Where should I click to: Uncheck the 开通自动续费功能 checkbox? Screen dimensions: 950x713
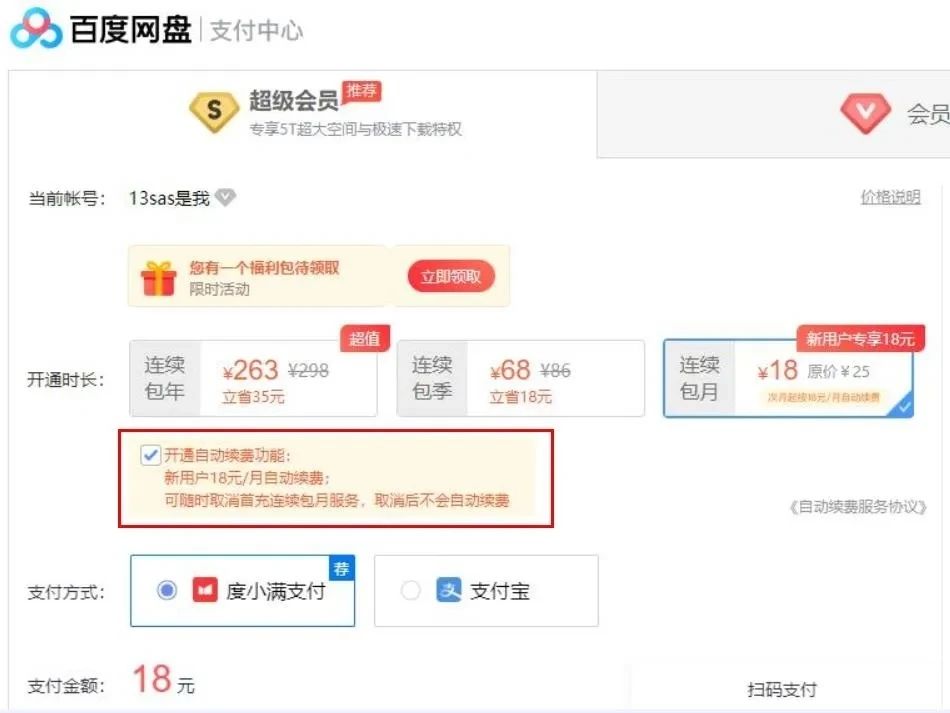[150, 455]
